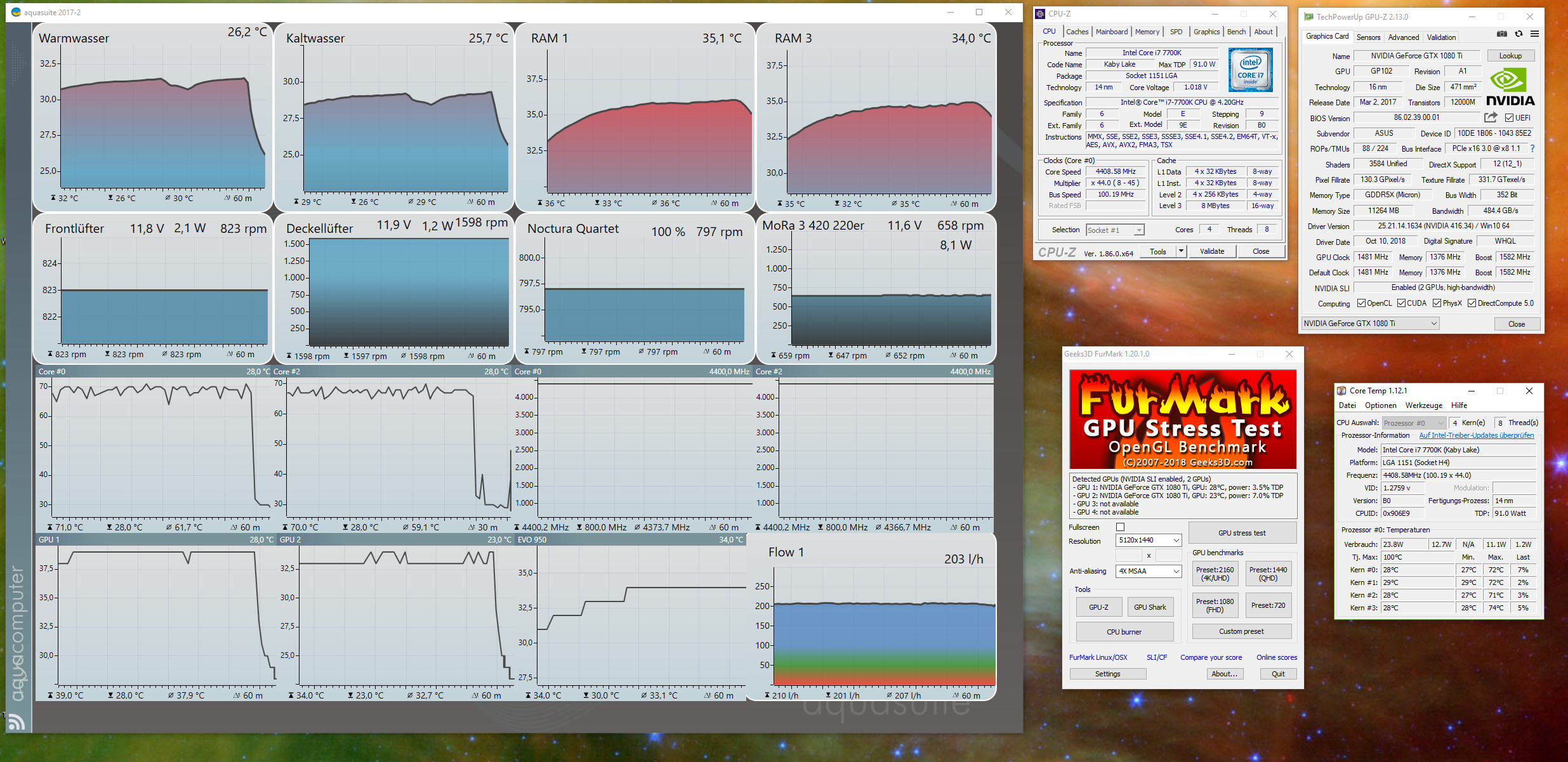
Task: Enable the FurMark Fullscreen checkbox
Action: point(1120,527)
